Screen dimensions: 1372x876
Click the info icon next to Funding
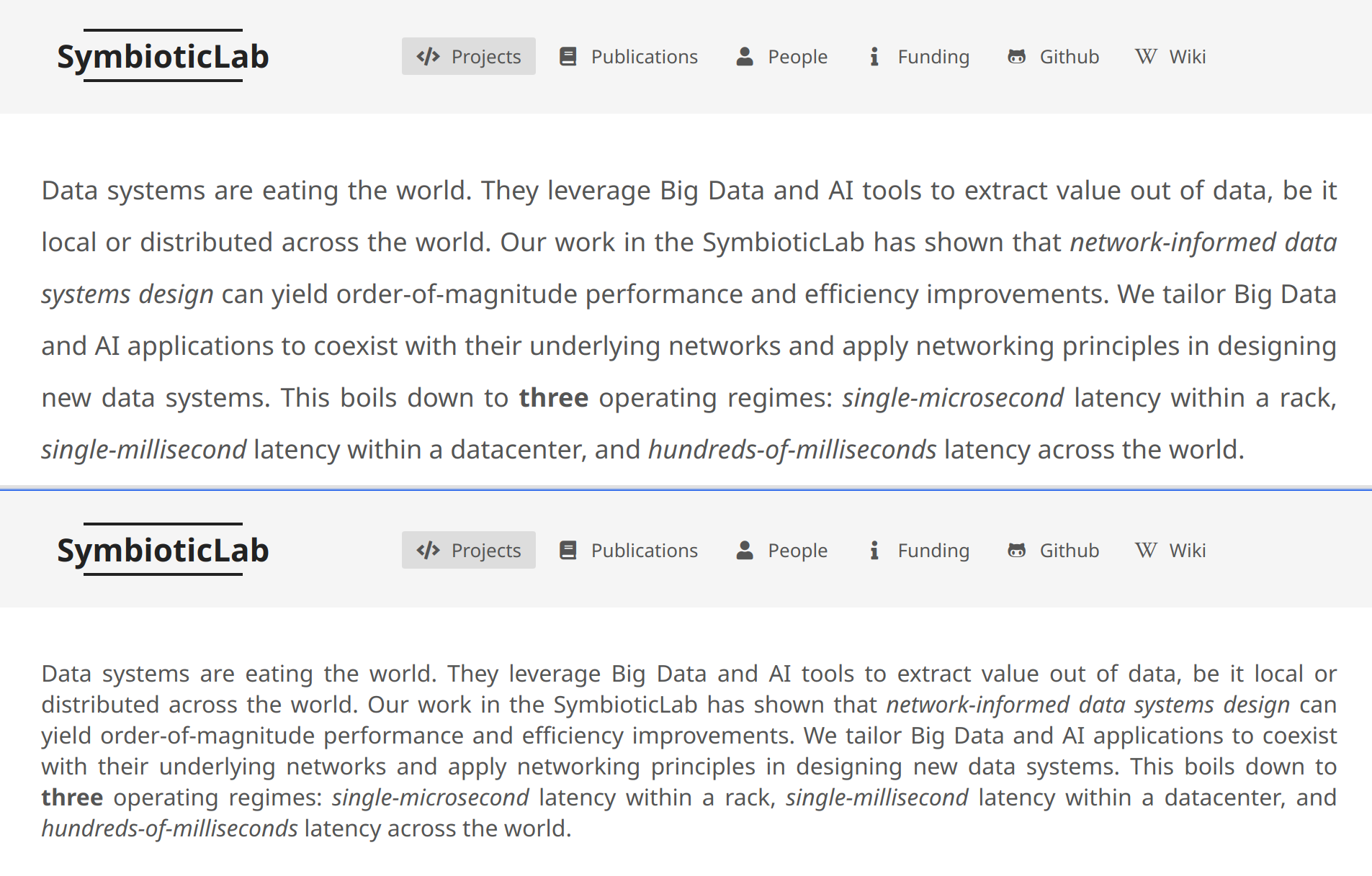tap(875, 55)
